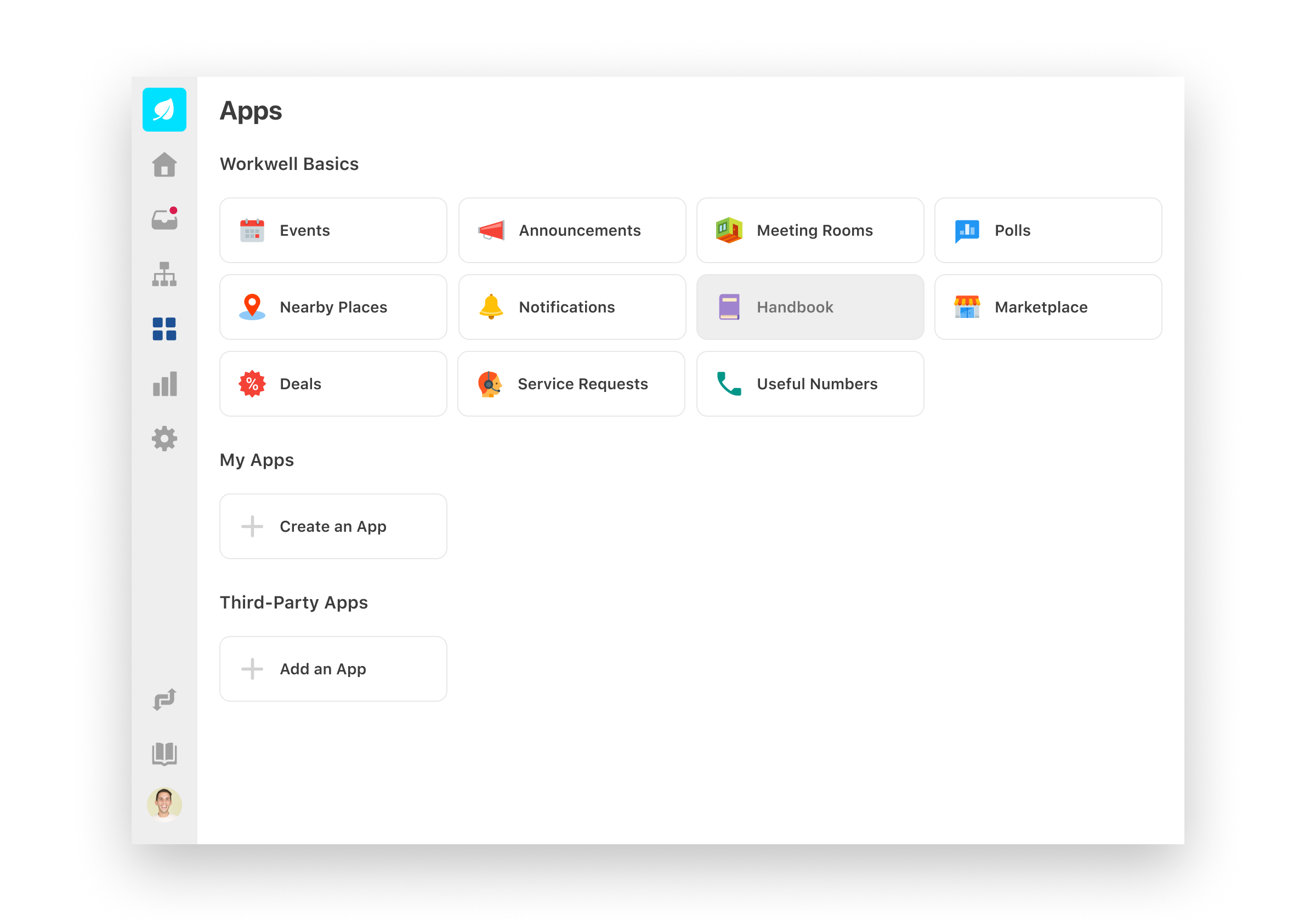Open the Marketplace app
This screenshot has width=1316, height=921.
[1047, 307]
